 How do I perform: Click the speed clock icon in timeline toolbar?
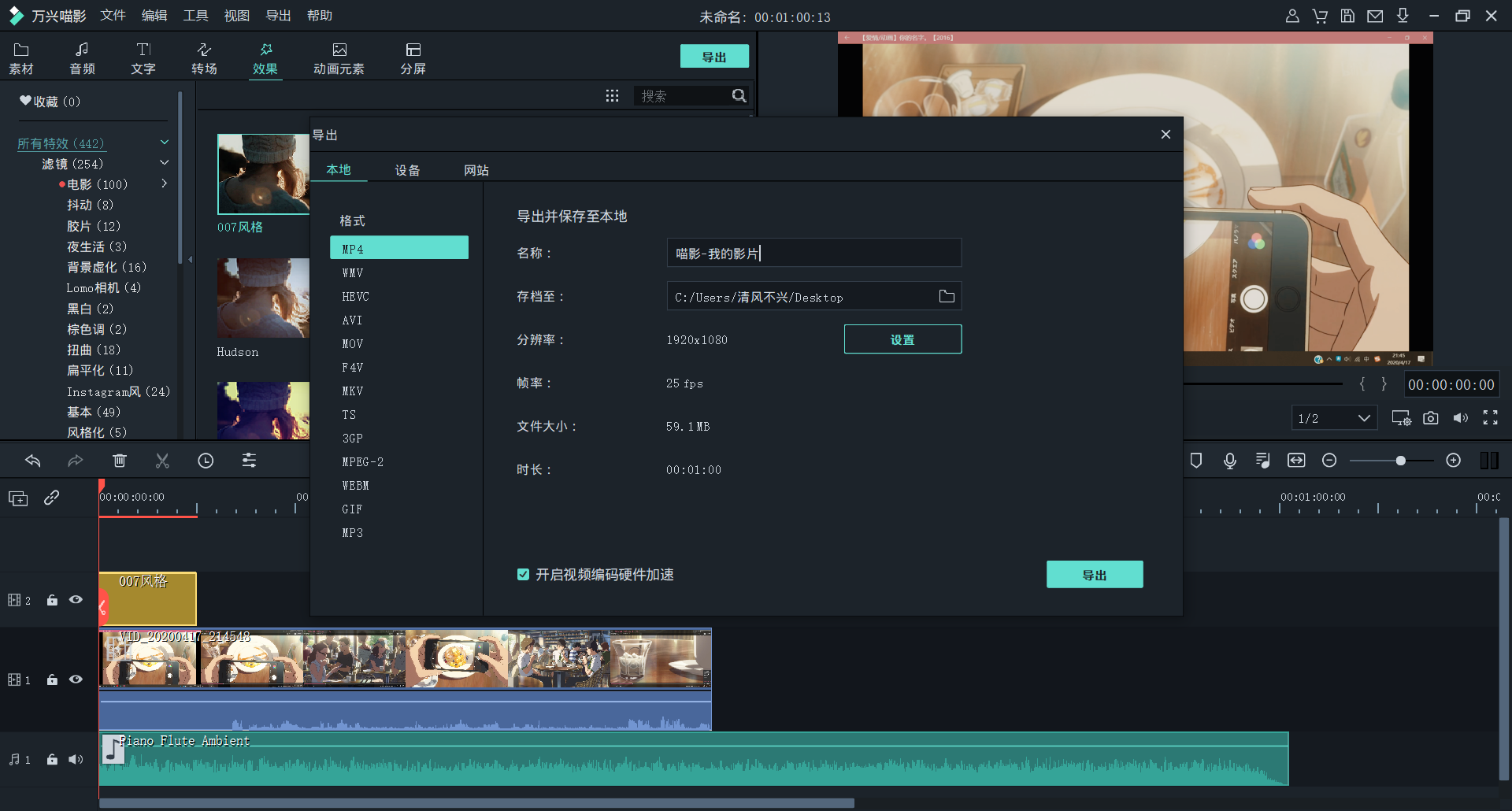(x=206, y=461)
